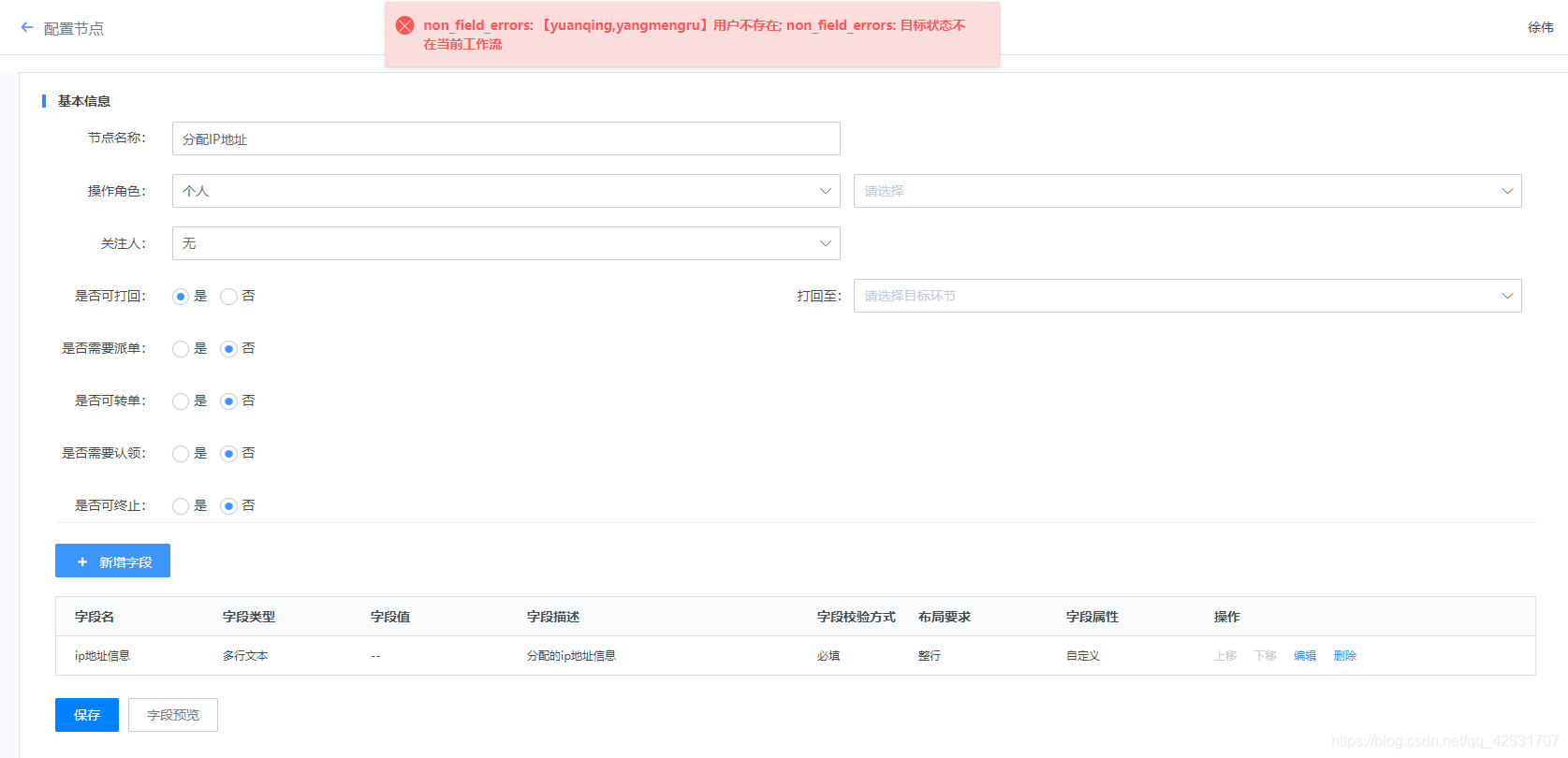Click 上移 in the ip地址信息 row
This screenshot has height=758, width=1568.
pos(1225,656)
